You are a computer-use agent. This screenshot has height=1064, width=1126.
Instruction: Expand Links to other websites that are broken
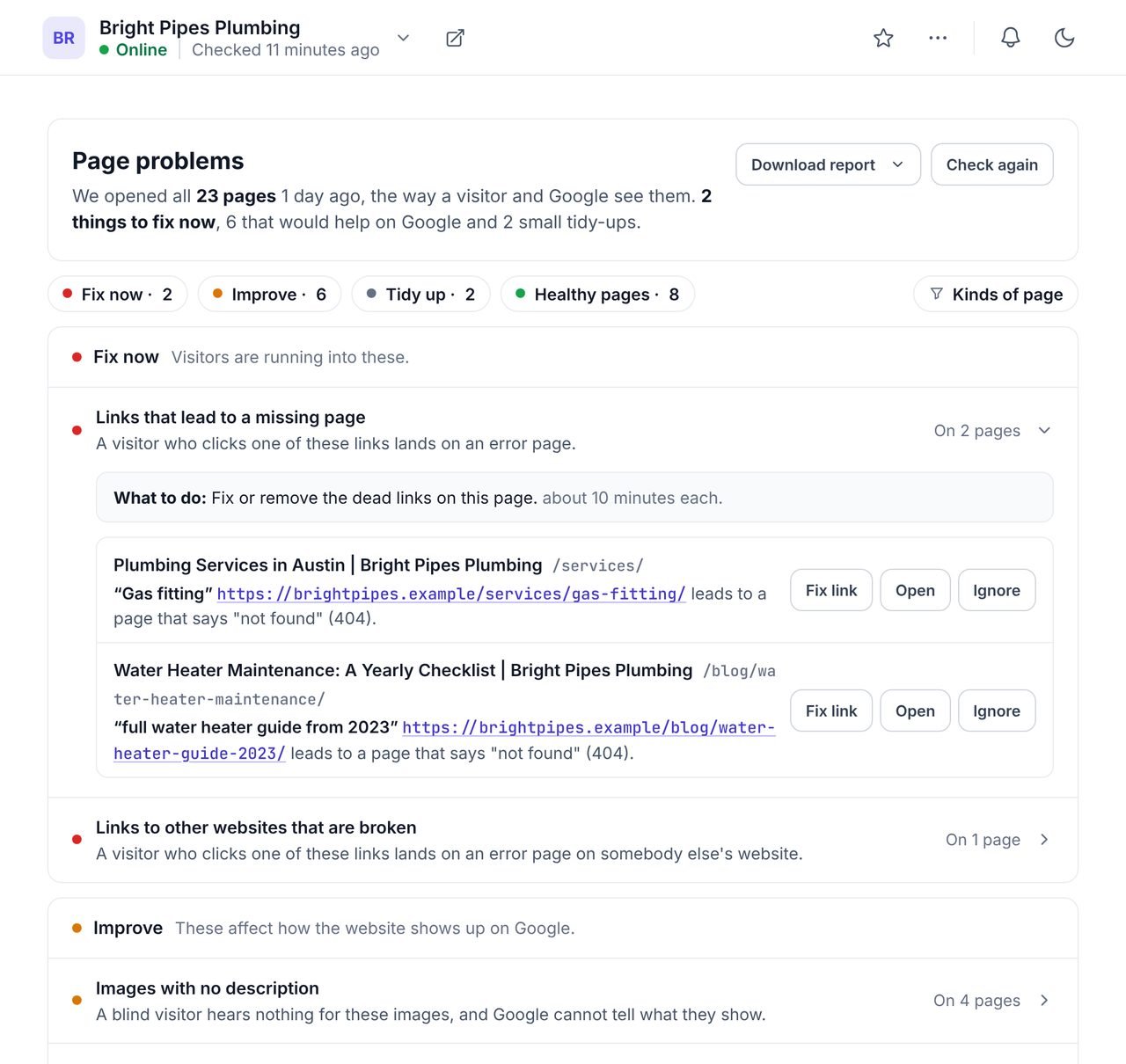(x=563, y=840)
